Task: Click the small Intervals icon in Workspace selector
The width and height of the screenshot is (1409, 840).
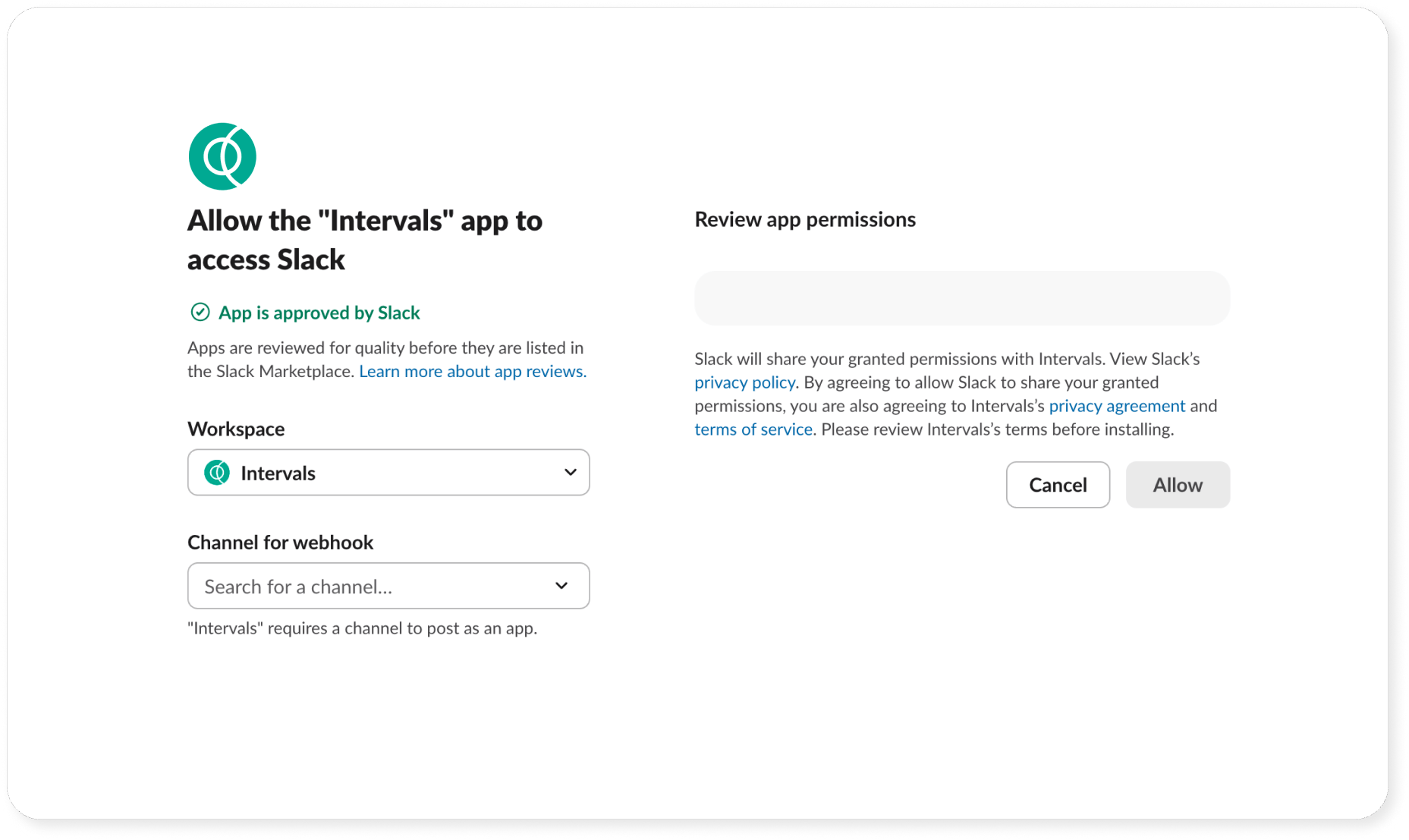Action: (x=217, y=473)
